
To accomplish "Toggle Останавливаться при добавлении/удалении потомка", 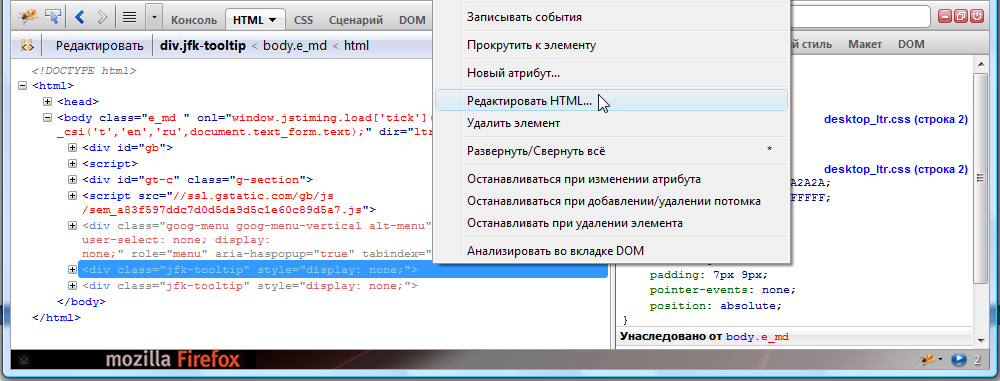I will pyautogui.click(x=612, y=201).
